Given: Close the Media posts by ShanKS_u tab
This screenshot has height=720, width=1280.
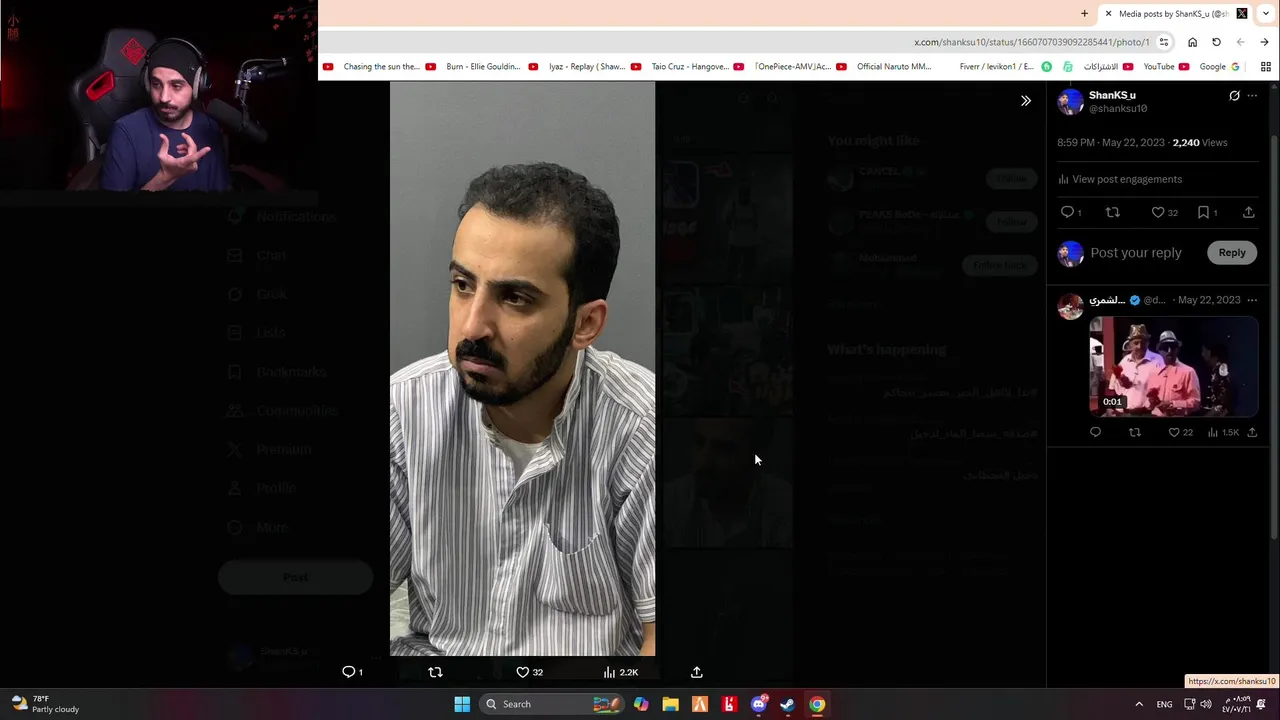Looking at the screenshot, I should pyautogui.click(x=1108, y=14).
